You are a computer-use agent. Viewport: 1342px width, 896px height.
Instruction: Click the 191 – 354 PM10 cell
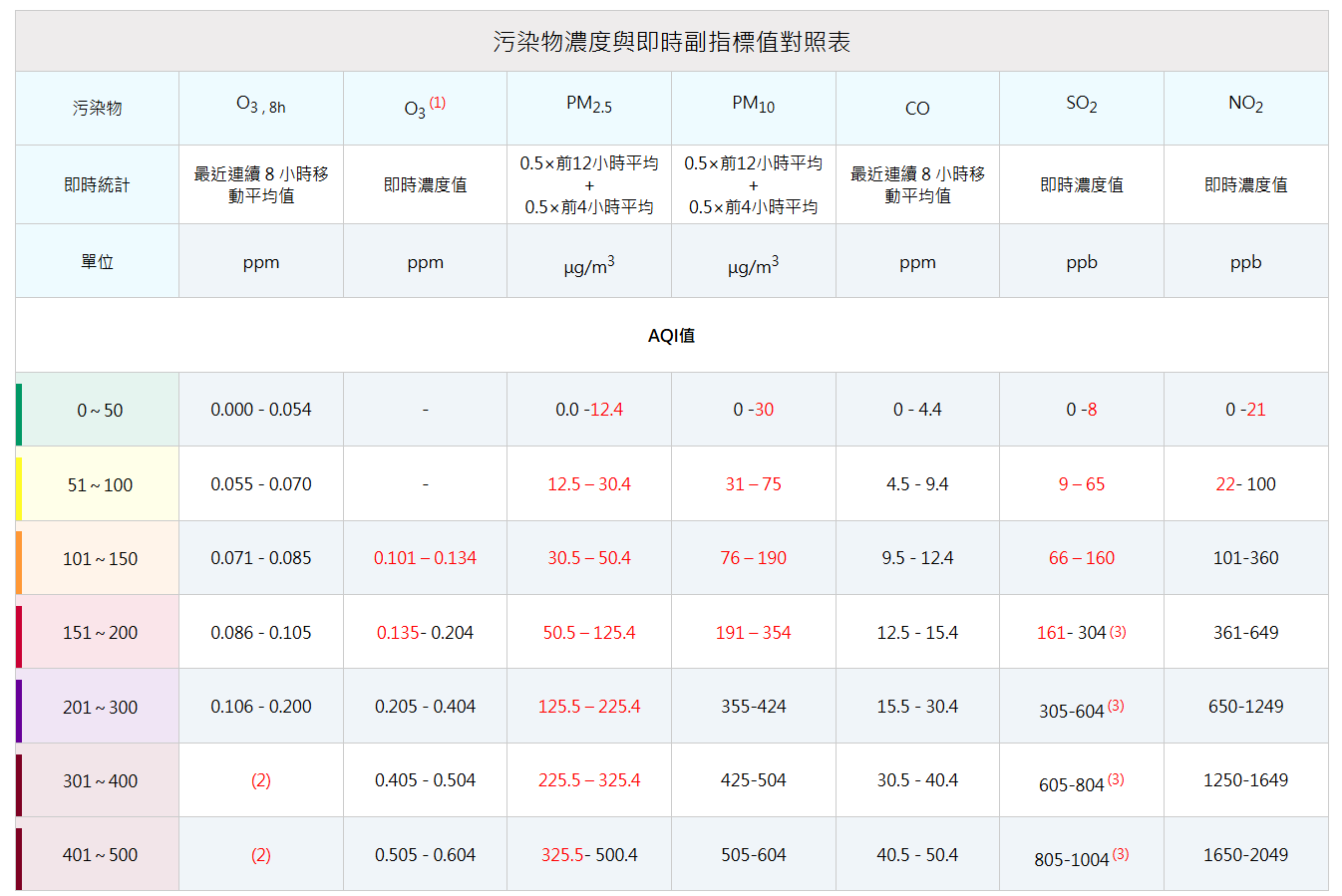[x=753, y=632]
